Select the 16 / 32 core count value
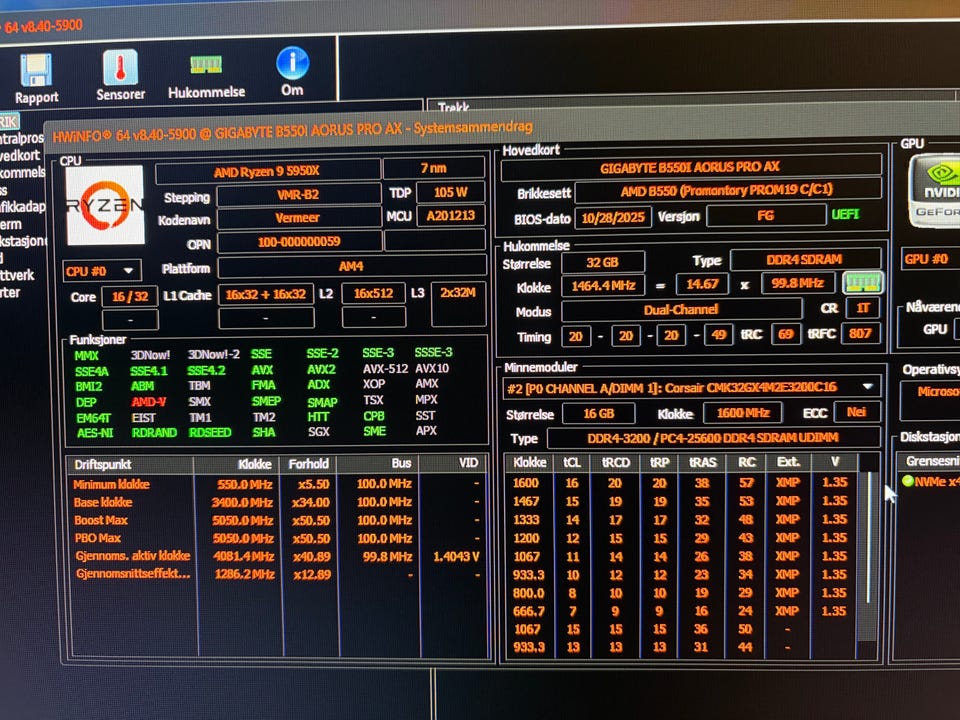This screenshot has width=960, height=720. [x=130, y=296]
